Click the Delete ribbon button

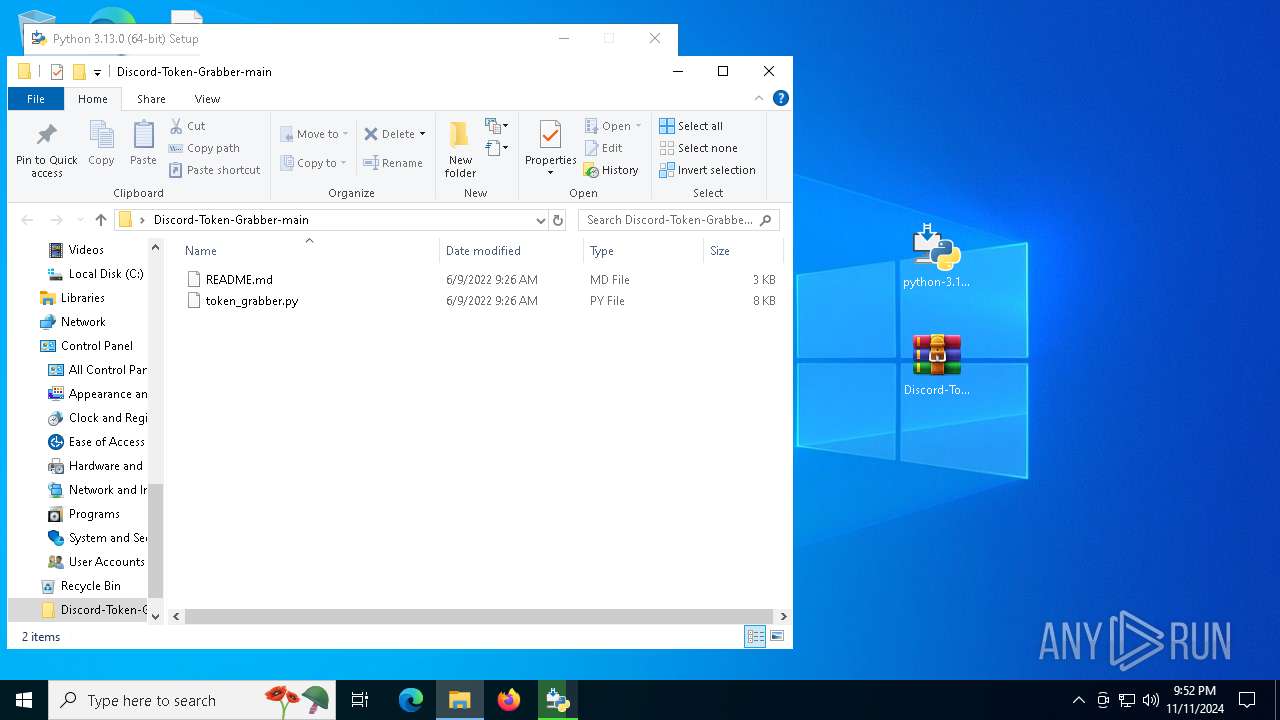tap(389, 134)
